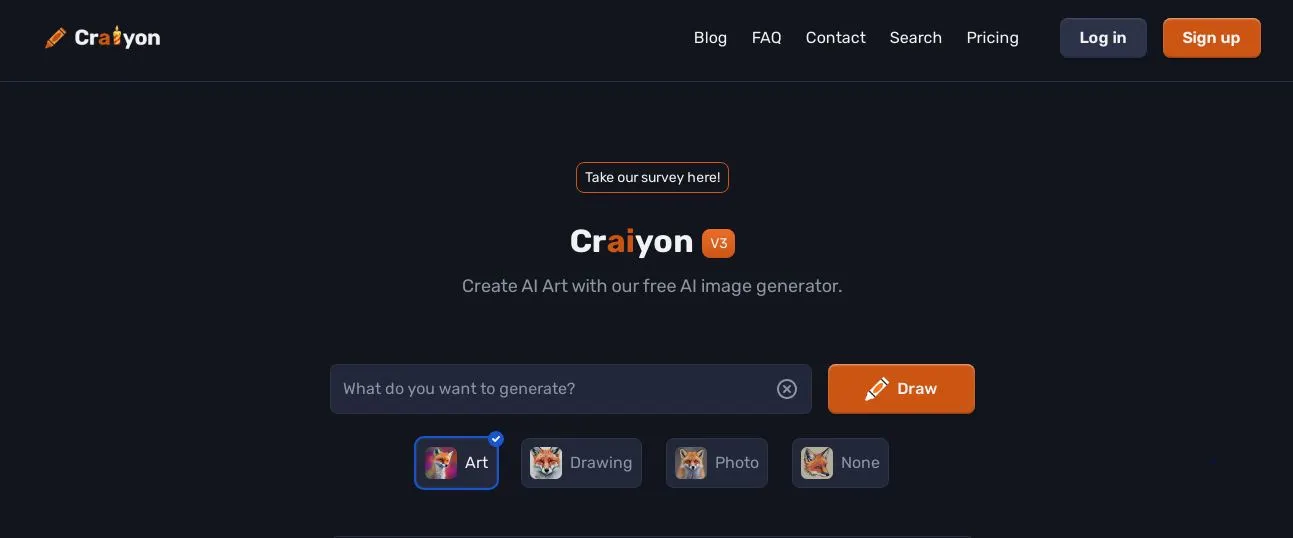The height and width of the screenshot is (538, 1293).
Task: Open the Blog page
Action: click(710, 38)
